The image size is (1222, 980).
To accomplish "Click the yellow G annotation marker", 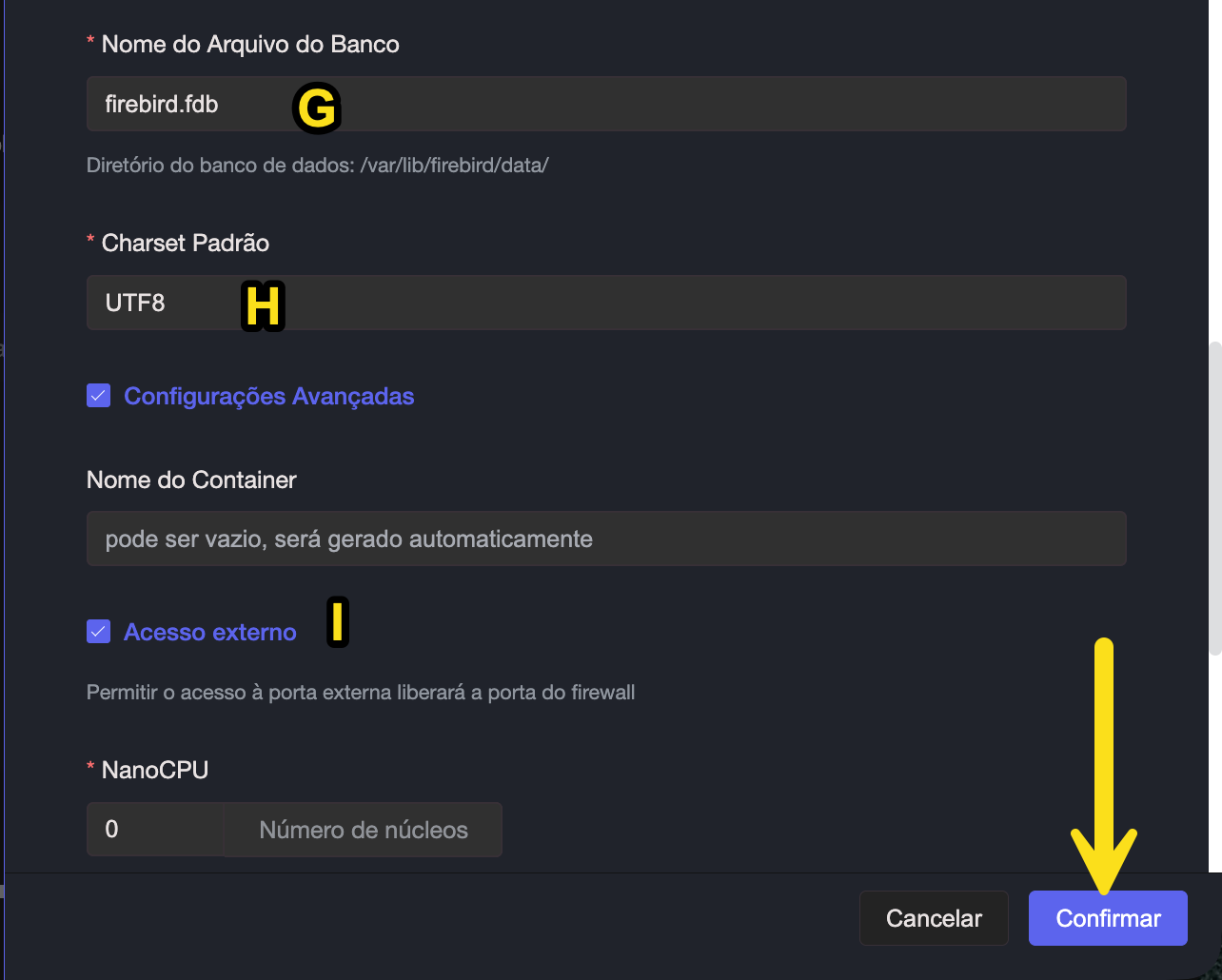I will point(316,108).
